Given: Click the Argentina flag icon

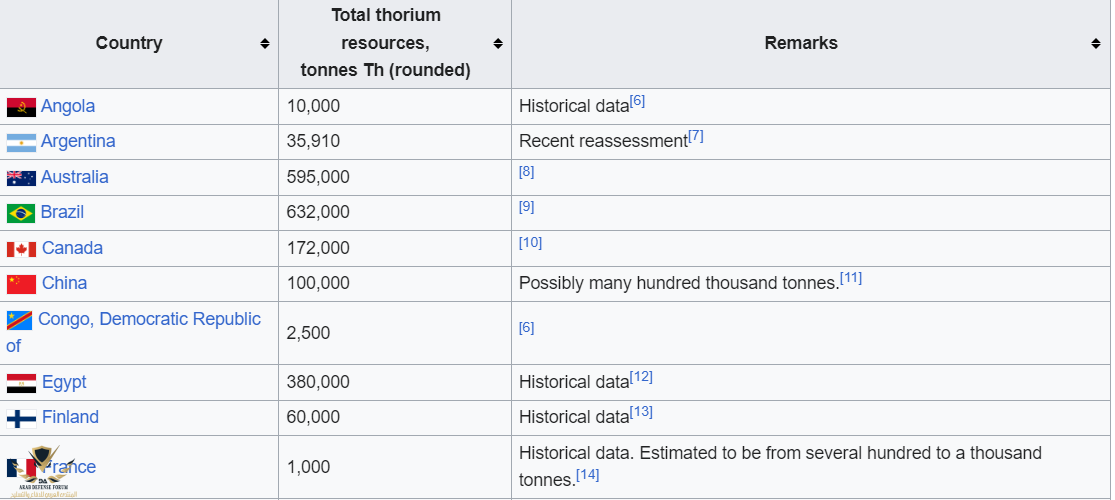Looking at the screenshot, I should click(21, 142).
